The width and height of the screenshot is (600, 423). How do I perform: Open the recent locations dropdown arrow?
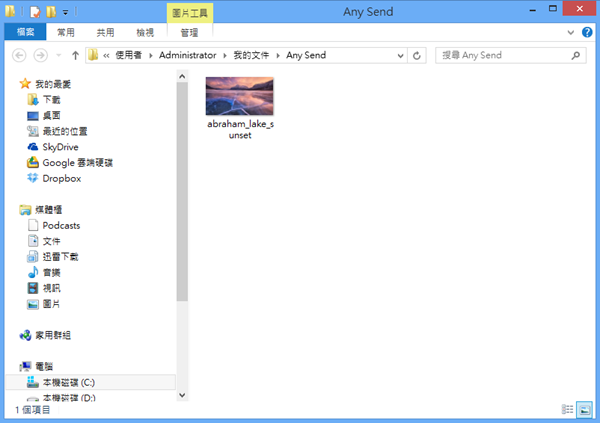(x=59, y=56)
